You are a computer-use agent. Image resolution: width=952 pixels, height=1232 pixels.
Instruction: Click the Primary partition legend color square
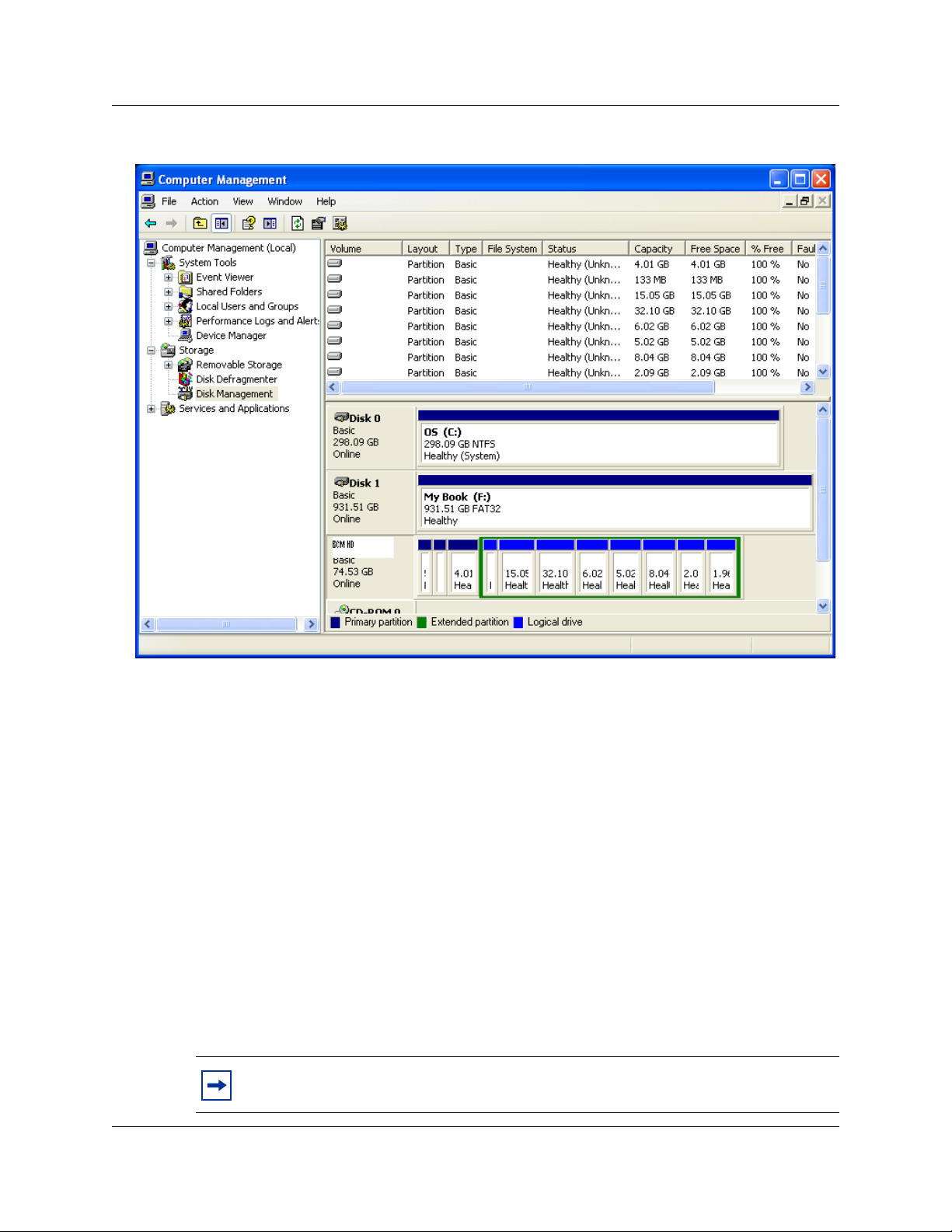click(336, 623)
